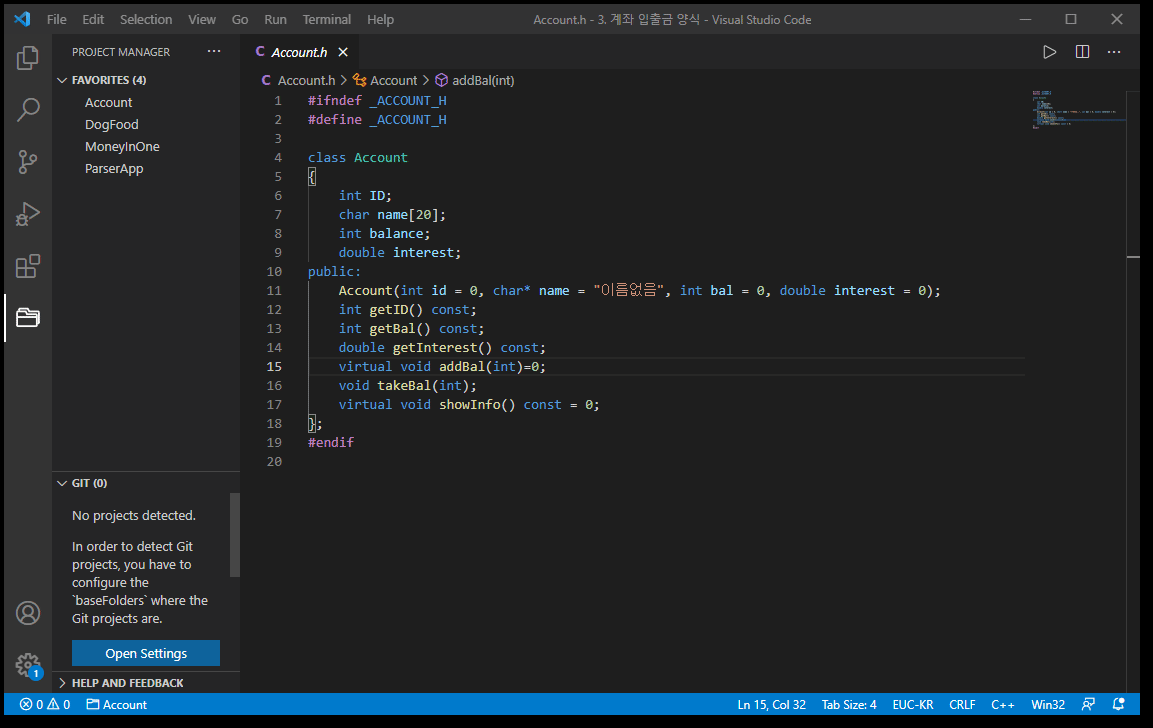
Task: Open the Explorer view in the activity bar
Action: pyautogui.click(x=28, y=58)
